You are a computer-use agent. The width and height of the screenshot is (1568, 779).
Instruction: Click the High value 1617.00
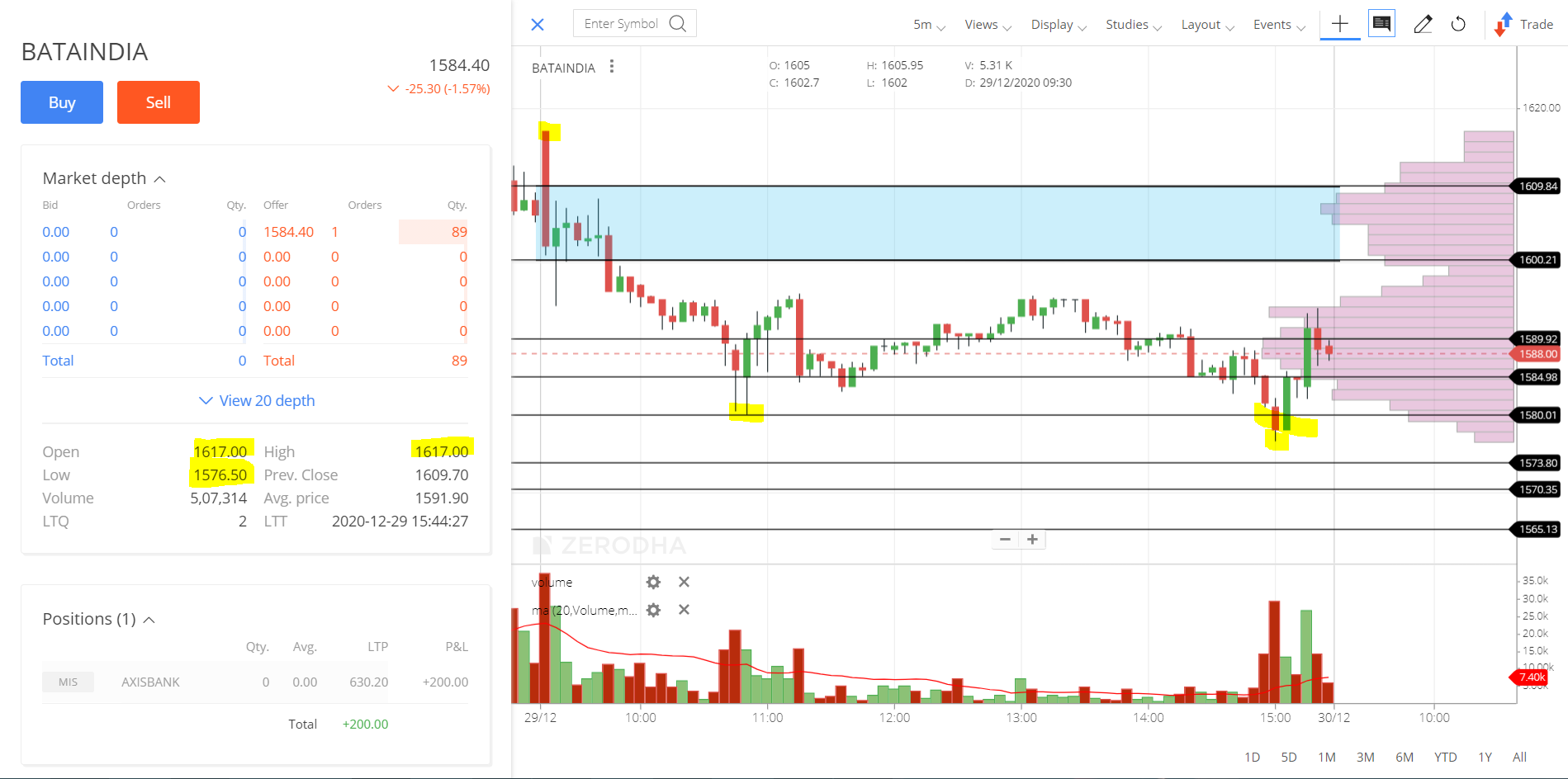(441, 451)
